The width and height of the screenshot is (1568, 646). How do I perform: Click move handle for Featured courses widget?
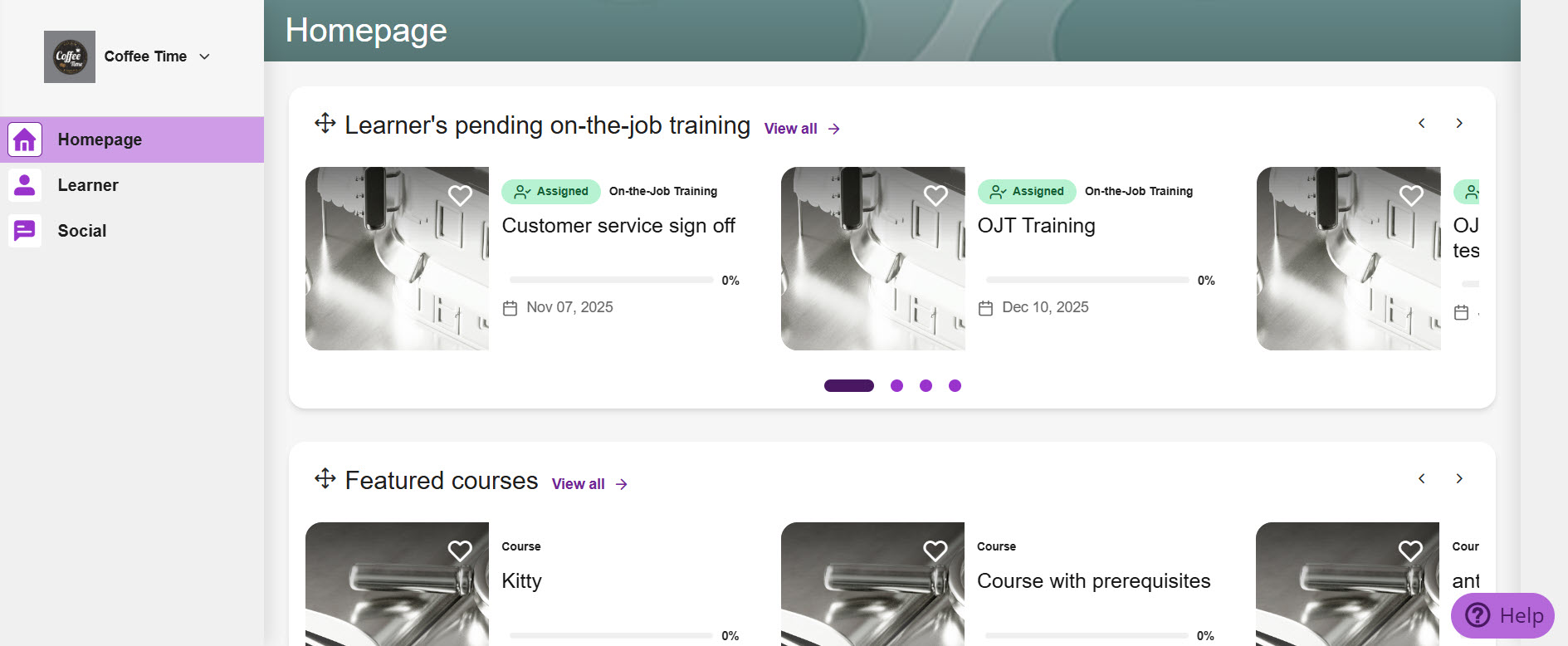[x=325, y=479]
